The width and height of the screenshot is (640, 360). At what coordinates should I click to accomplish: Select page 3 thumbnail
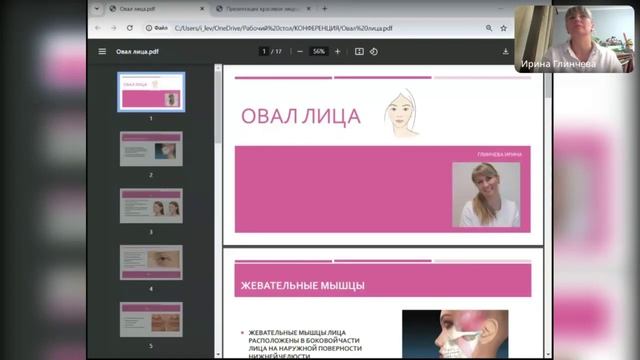[151, 206]
